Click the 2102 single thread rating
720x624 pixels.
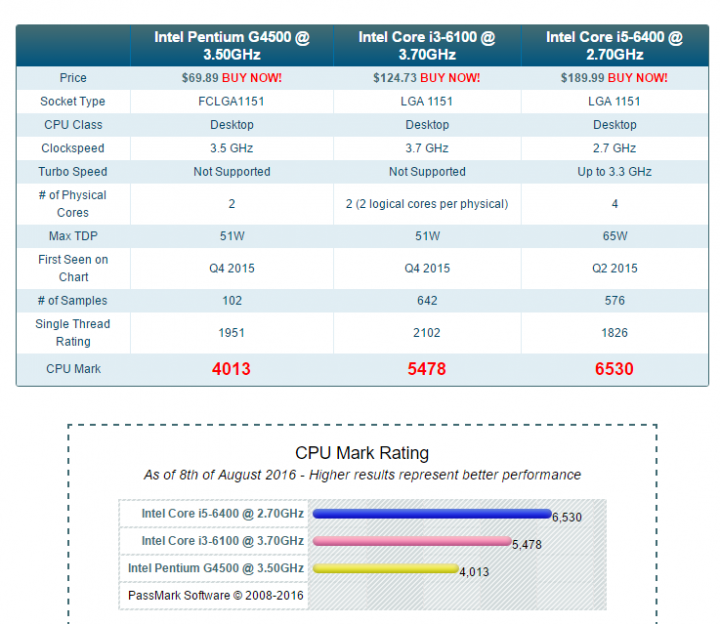427,333
